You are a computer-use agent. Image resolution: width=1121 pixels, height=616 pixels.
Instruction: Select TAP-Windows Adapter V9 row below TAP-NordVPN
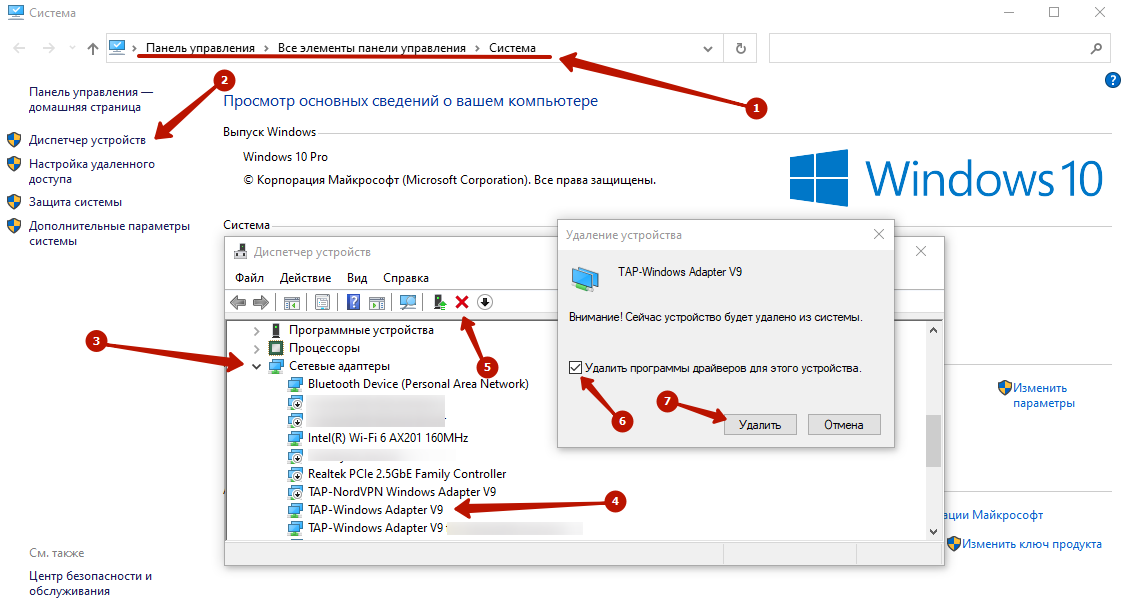pyautogui.click(x=375, y=510)
